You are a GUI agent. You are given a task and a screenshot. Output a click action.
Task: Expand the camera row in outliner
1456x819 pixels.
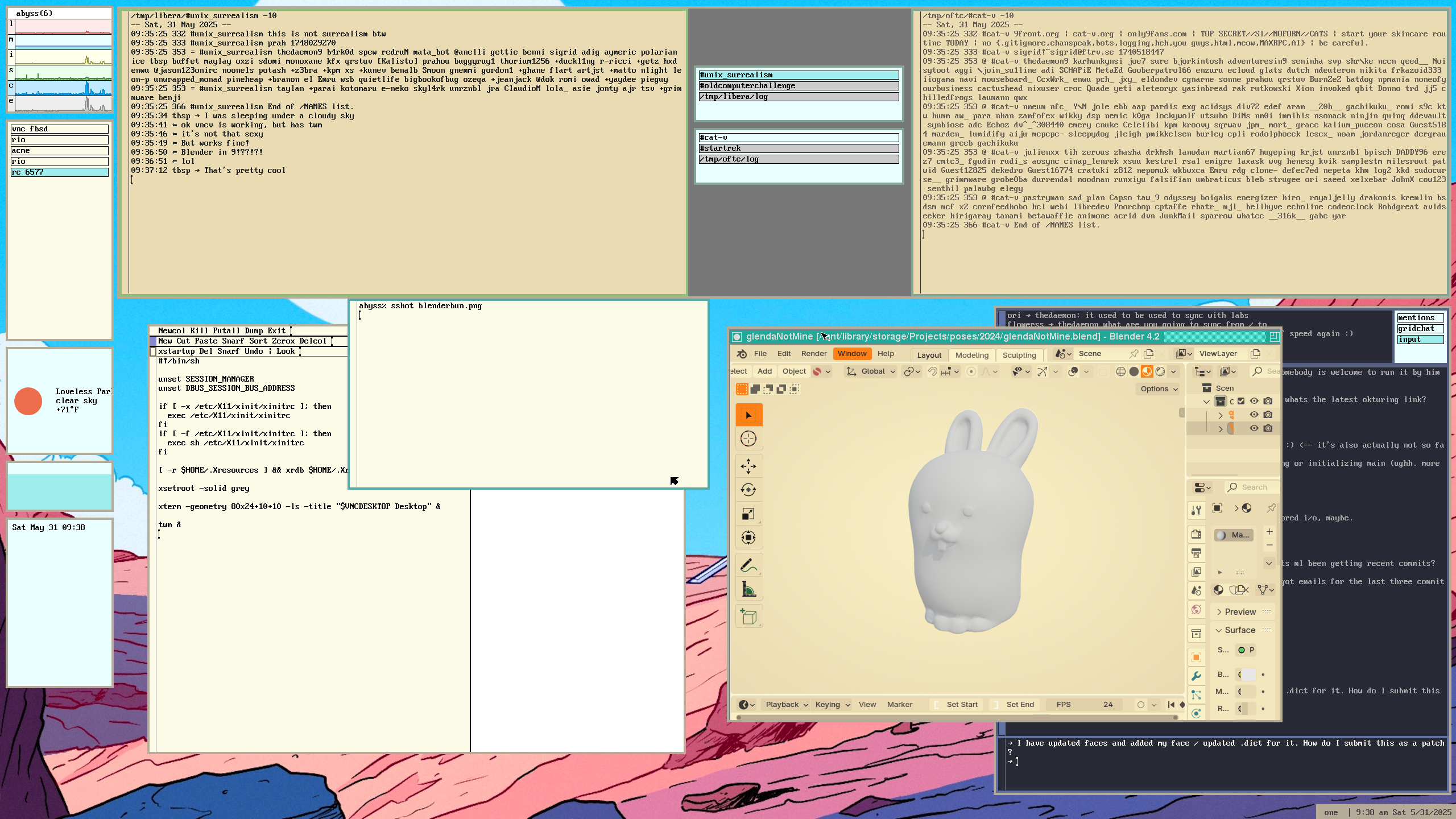click(x=1221, y=415)
